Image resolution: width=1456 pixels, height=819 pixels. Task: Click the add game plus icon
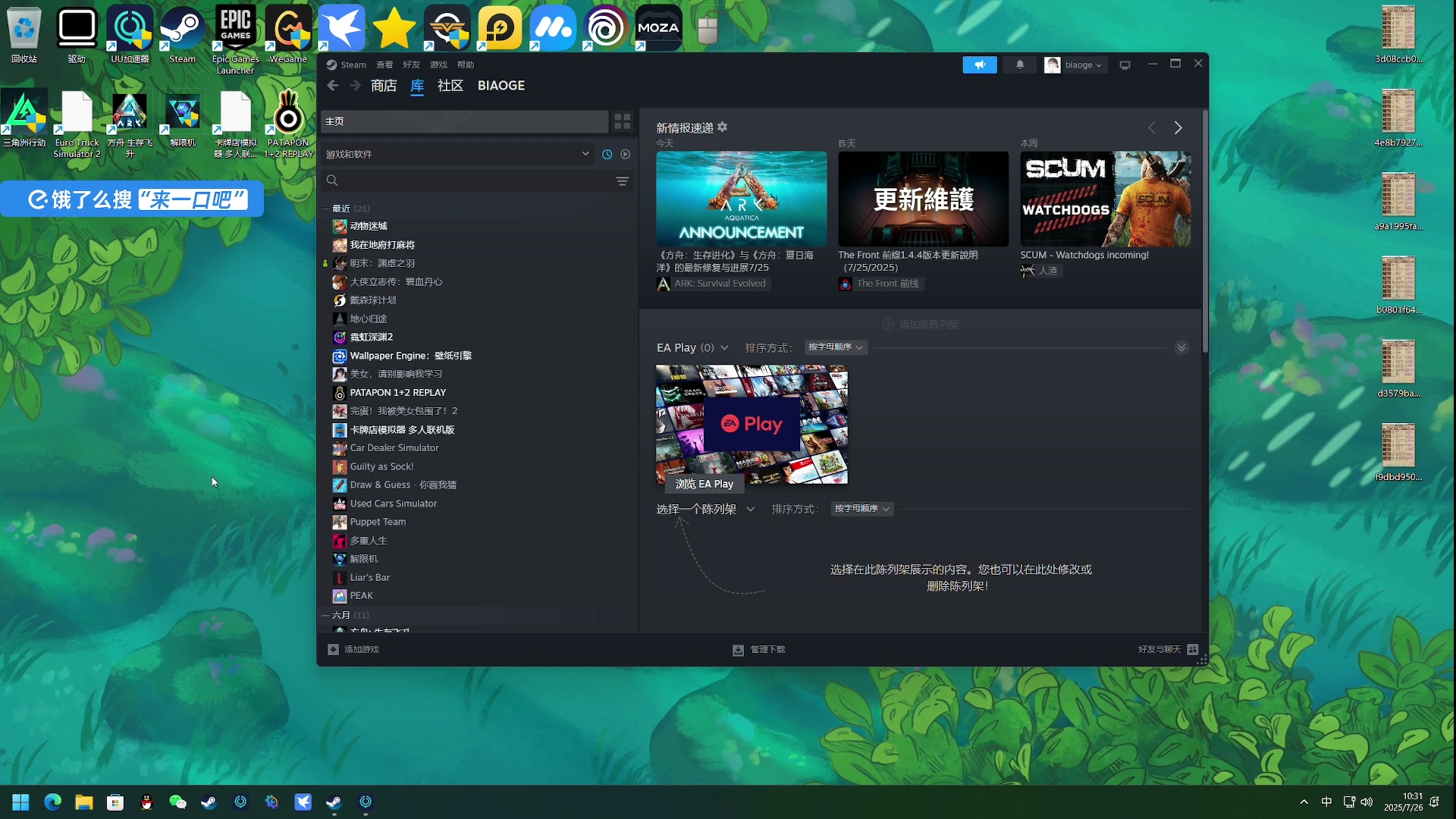333,649
